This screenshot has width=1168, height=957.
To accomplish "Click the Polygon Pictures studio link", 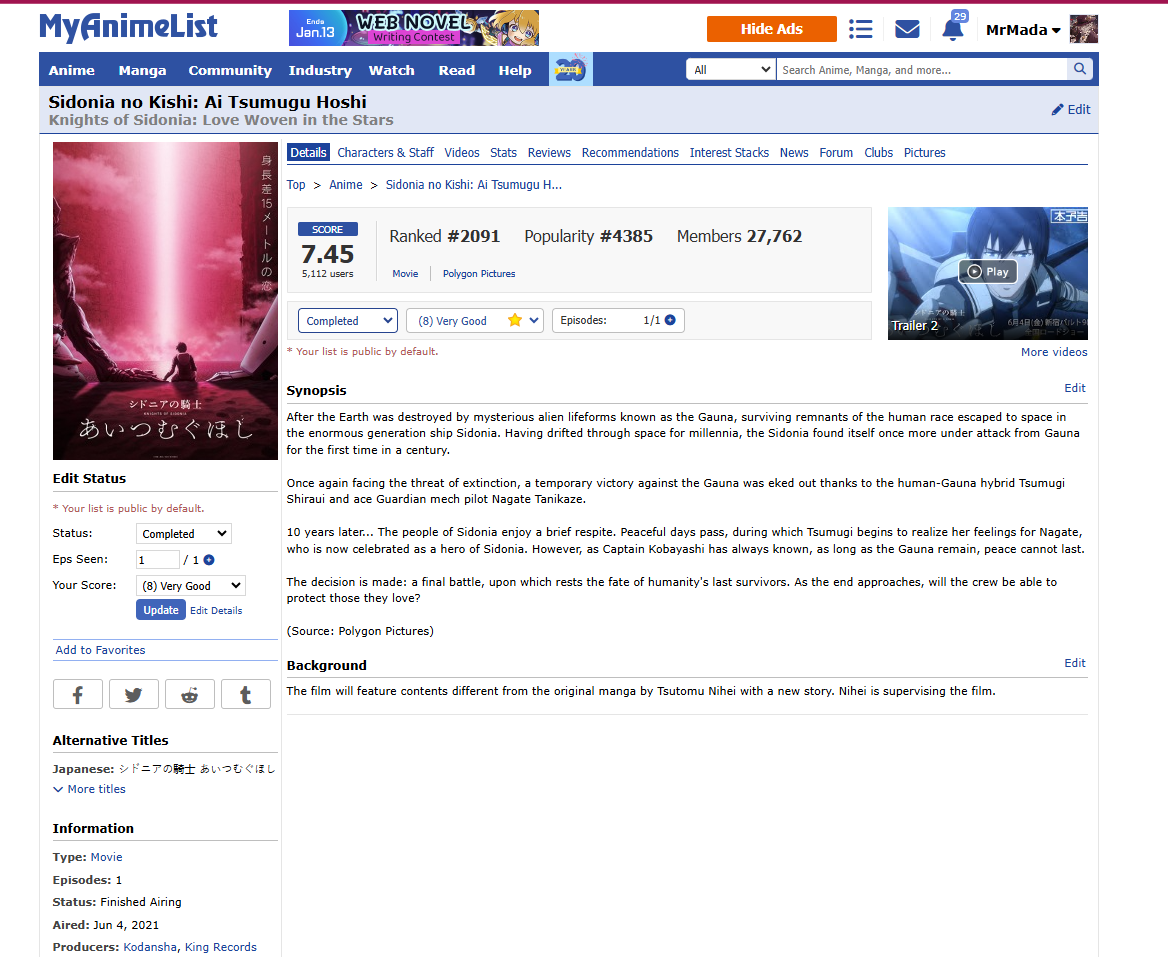I will (x=479, y=274).
